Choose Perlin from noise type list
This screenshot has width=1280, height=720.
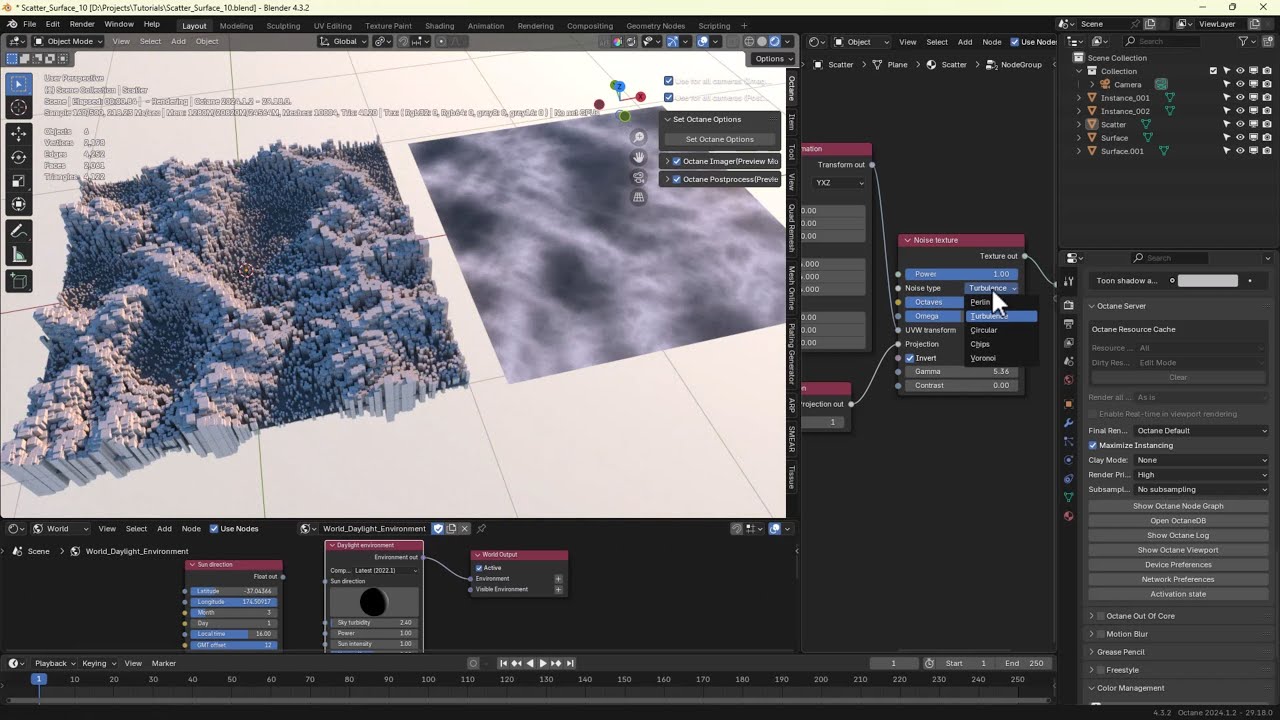pyautogui.click(x=1000, y=302)
